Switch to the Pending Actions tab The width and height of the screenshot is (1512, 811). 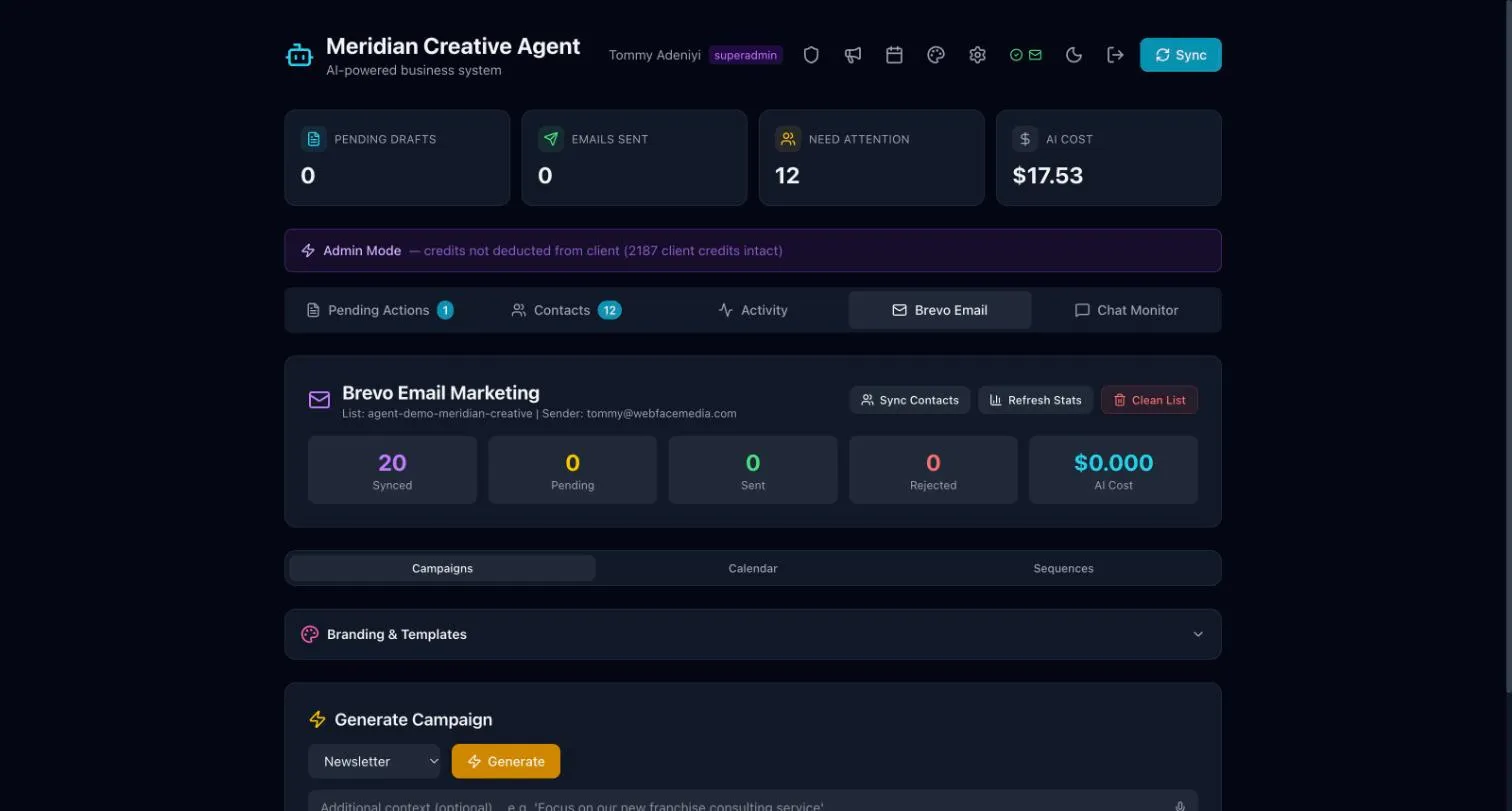(x=379, y=310)
